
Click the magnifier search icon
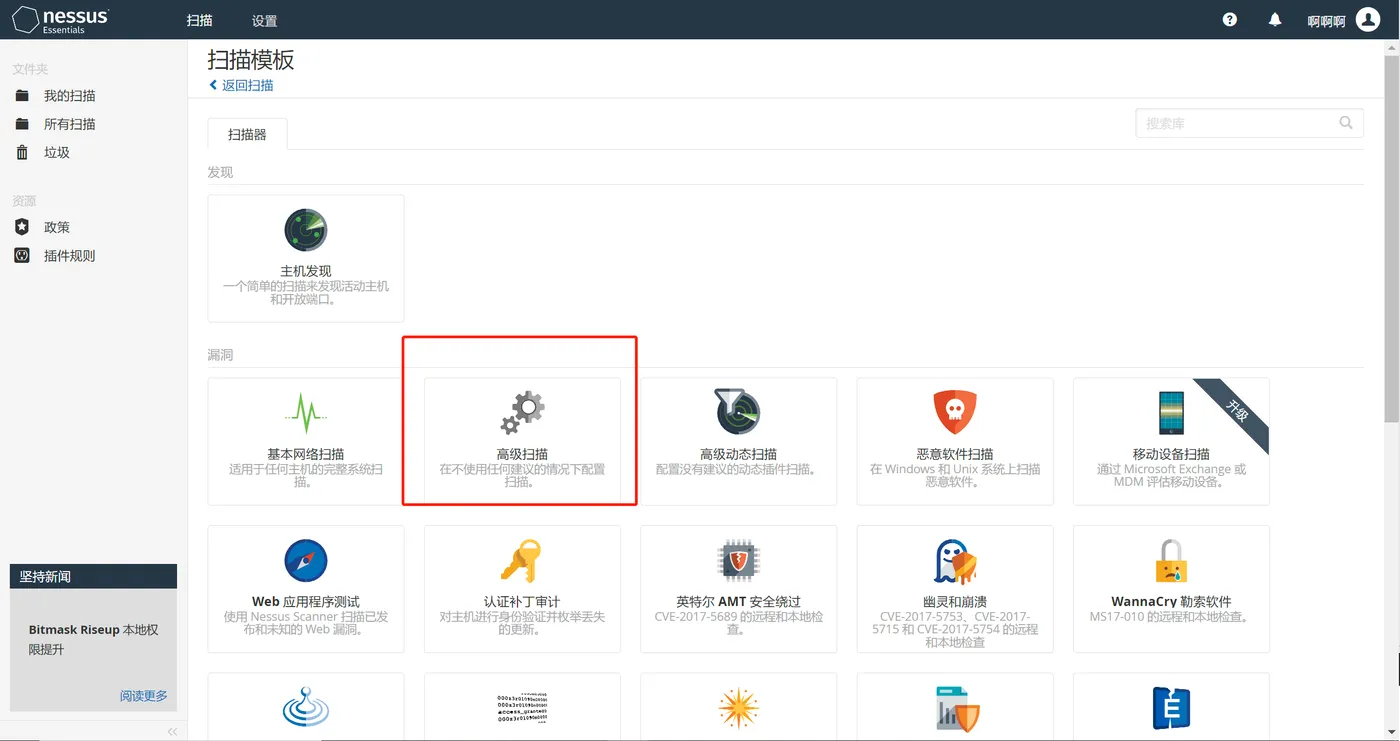[1347, 123]
